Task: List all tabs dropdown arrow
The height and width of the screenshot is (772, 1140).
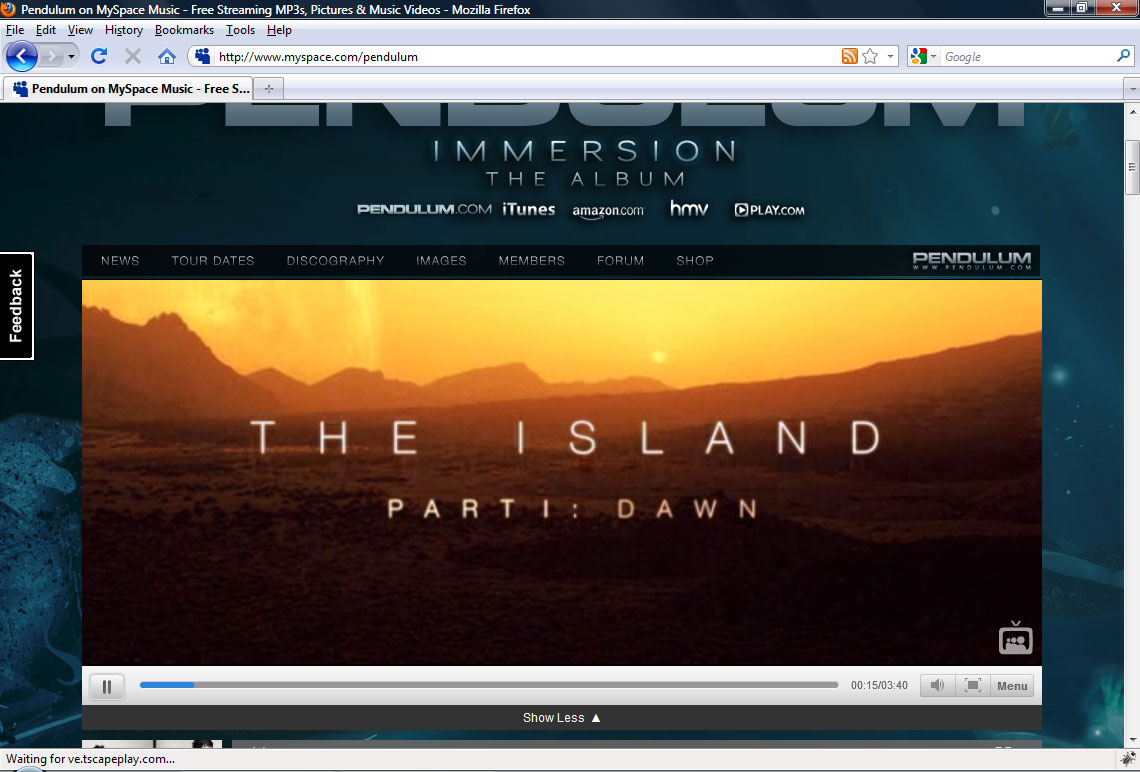Action: point(1131,89)
